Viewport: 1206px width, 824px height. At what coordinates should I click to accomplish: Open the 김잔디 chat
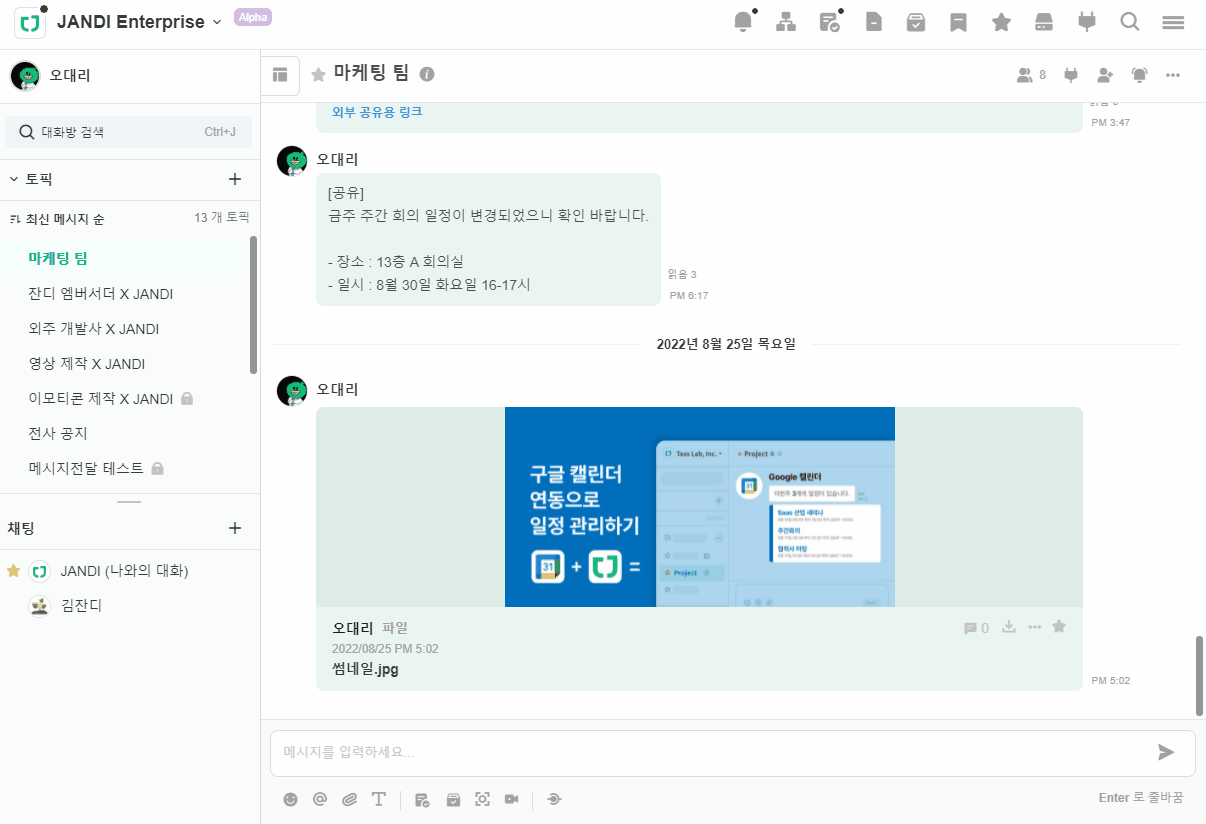(81, 605)
